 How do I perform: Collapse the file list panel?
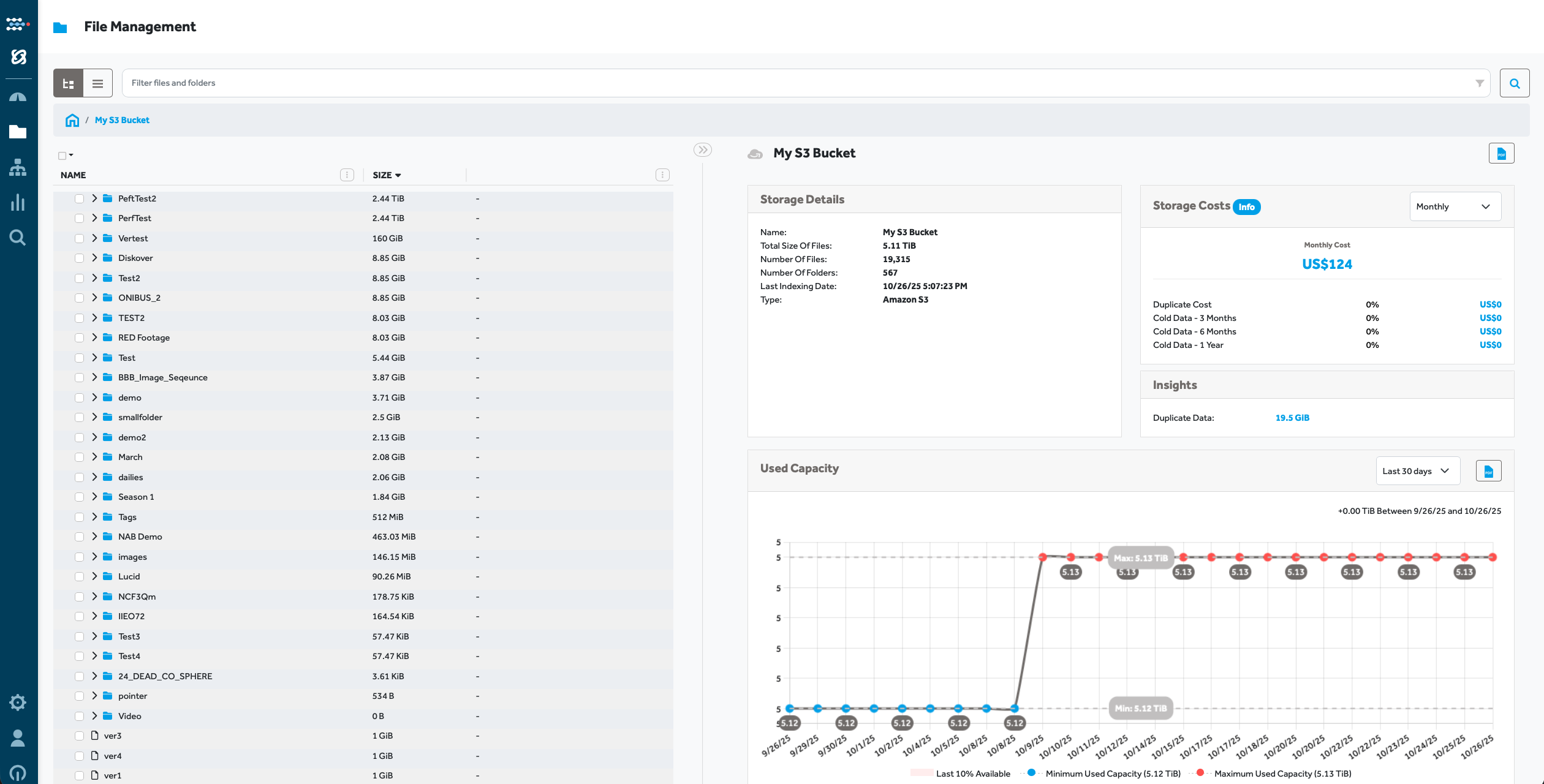702,149
